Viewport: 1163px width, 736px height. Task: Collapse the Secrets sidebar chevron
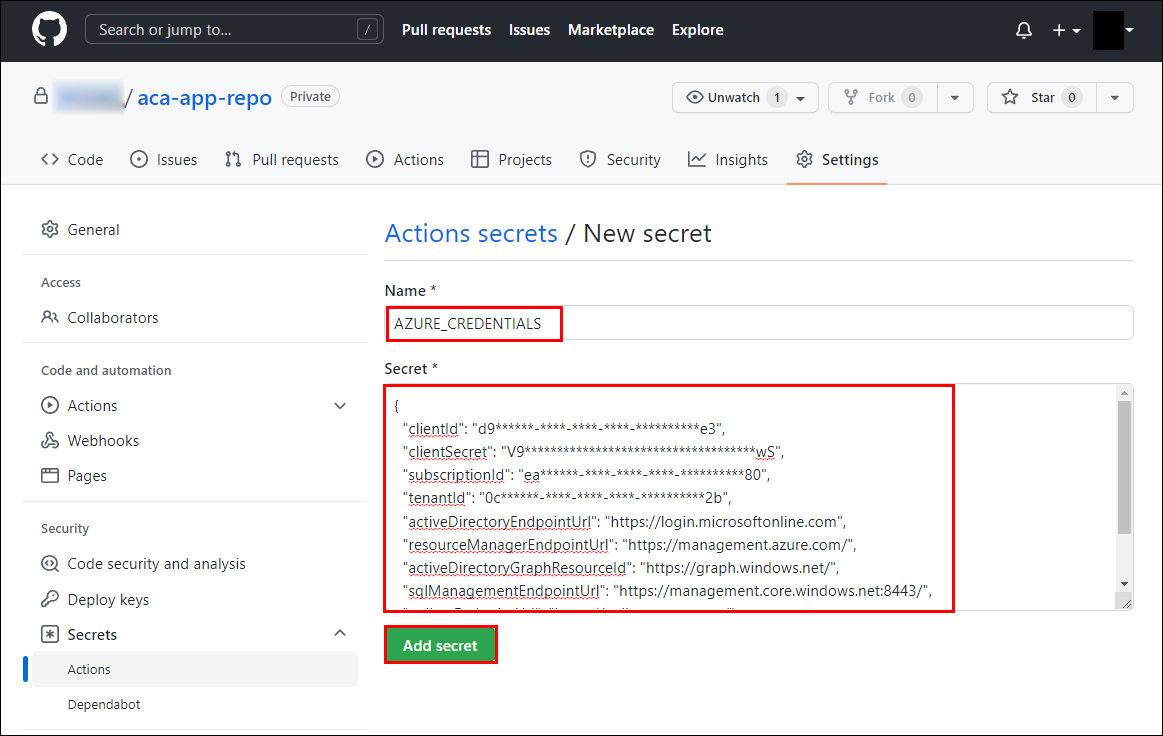pyautogui.click(x=340, y=634)
